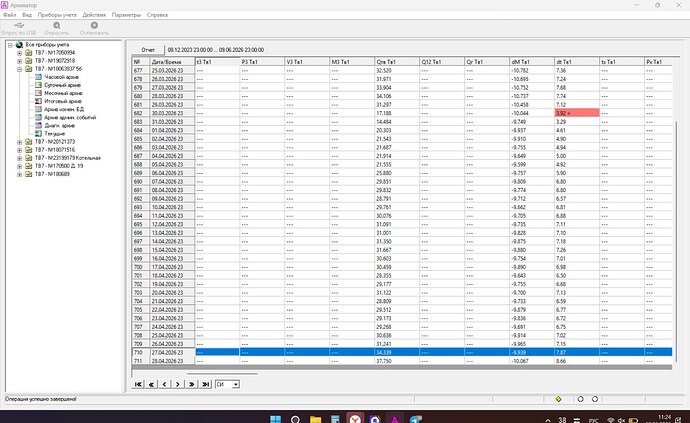Screen dimensions: 690x423
Task: Click the purple Архиватор icon in taskbar
Action: click(x=394, y=419)
